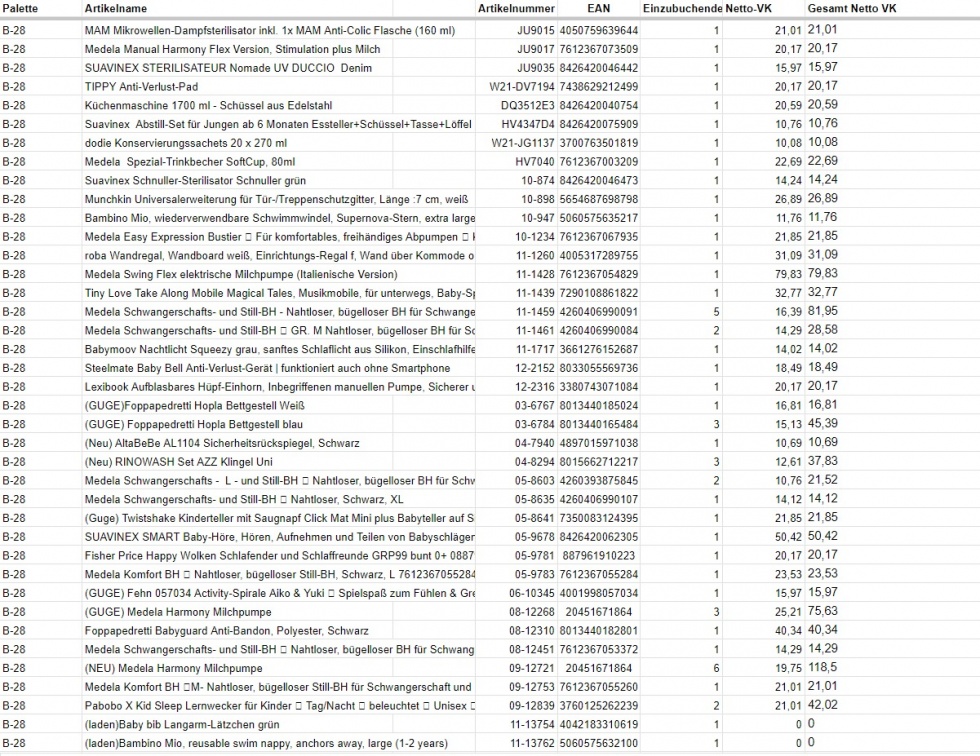Viewport: 980px width, 756px height.
Task: Select the Artikelname column header
Action: pos(116,8)
